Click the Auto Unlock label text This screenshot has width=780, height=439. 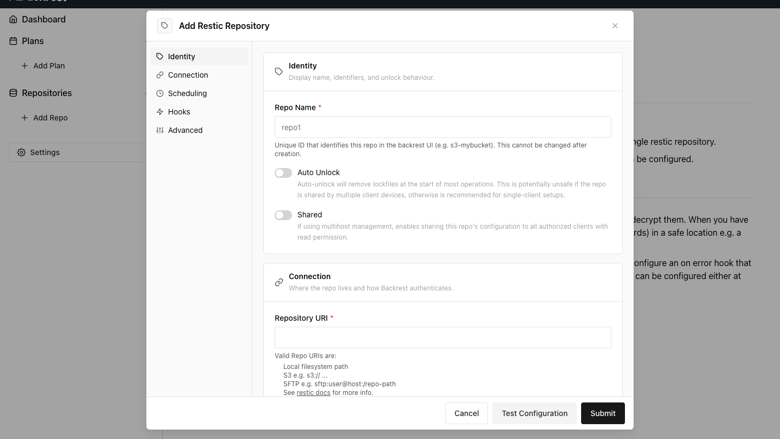(318, 173)
